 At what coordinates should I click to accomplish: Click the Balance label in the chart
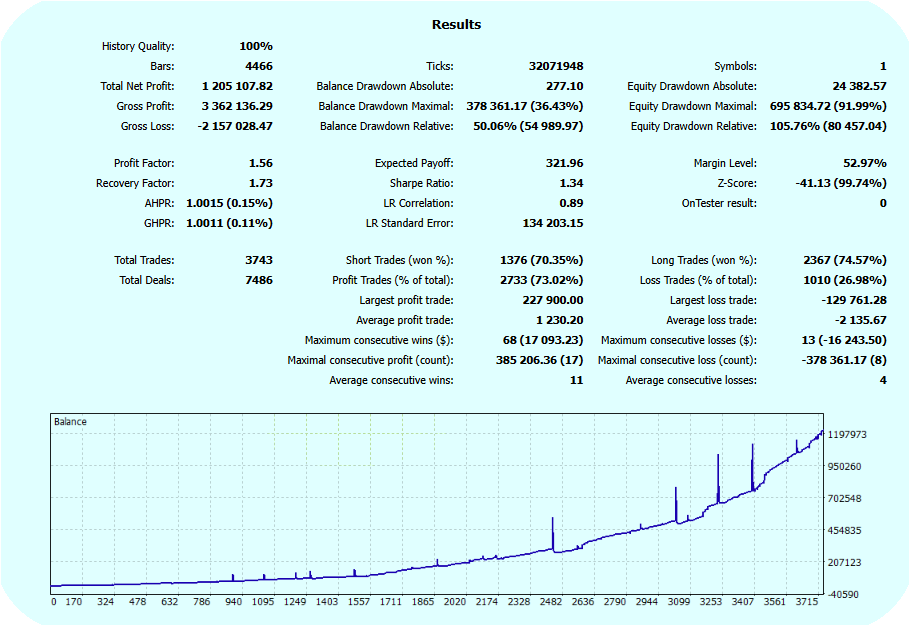[70, 422]
